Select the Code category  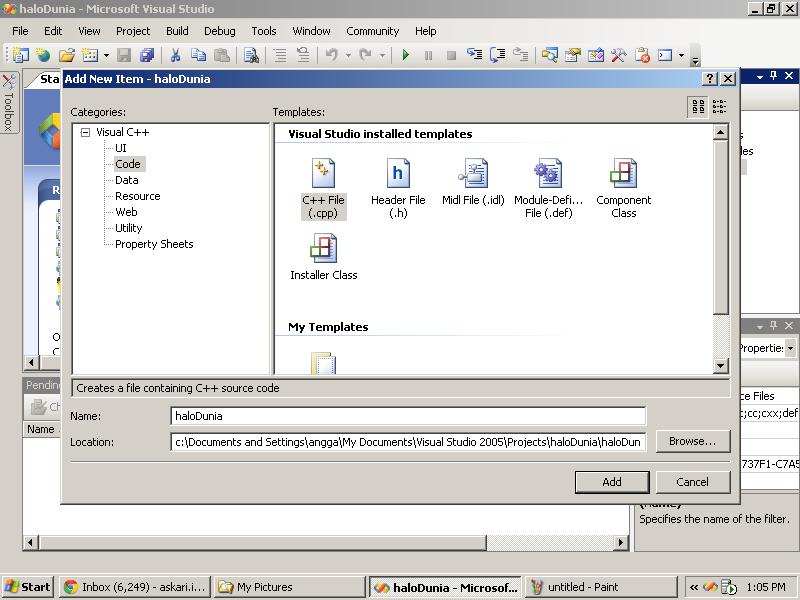click(128, 164)
